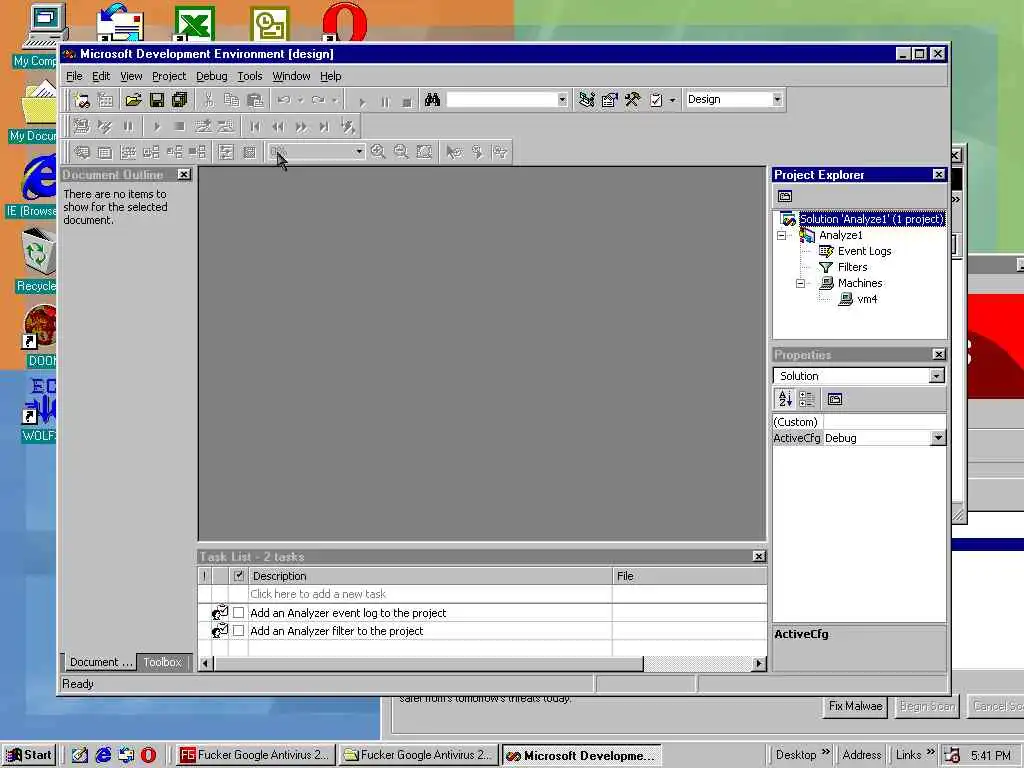The width and height of the screenshot is (1024, 768).
Task: Open the Debug menu
Action: pos(212,76)
